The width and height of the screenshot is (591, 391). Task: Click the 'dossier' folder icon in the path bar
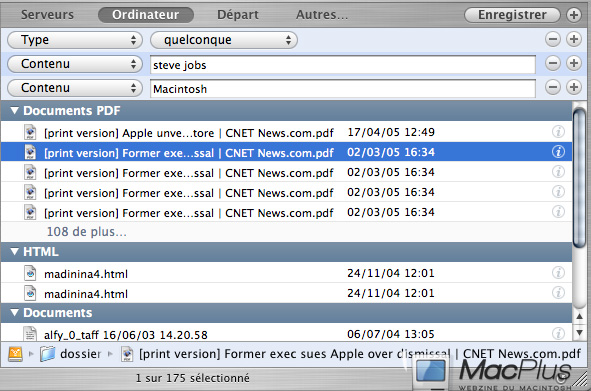pos(47,354)
